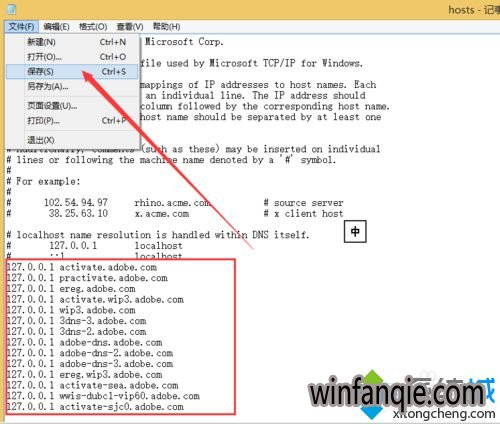Click the Notepad icon in title bar
500x424 pixels.
coord(12,9)
